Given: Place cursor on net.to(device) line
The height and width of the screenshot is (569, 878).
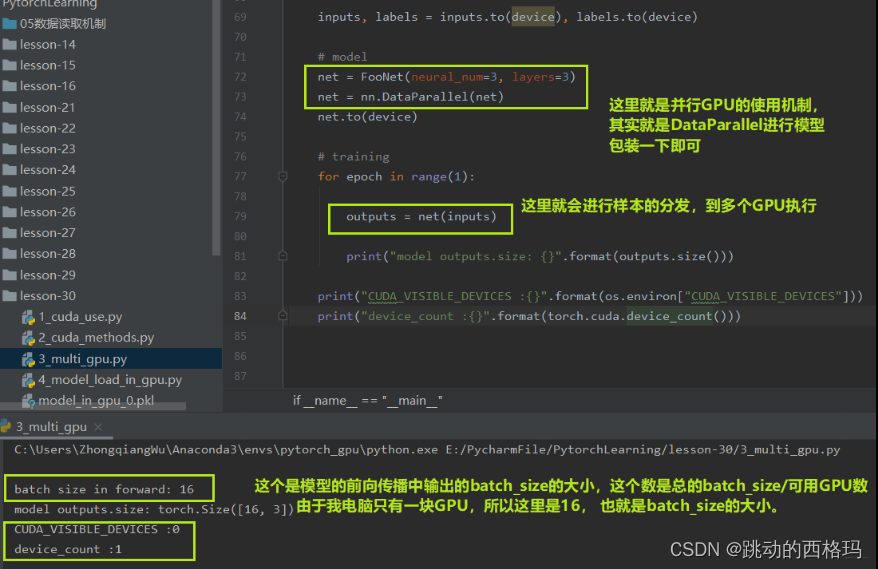Looking at the screenshot, I should [367, 117].
